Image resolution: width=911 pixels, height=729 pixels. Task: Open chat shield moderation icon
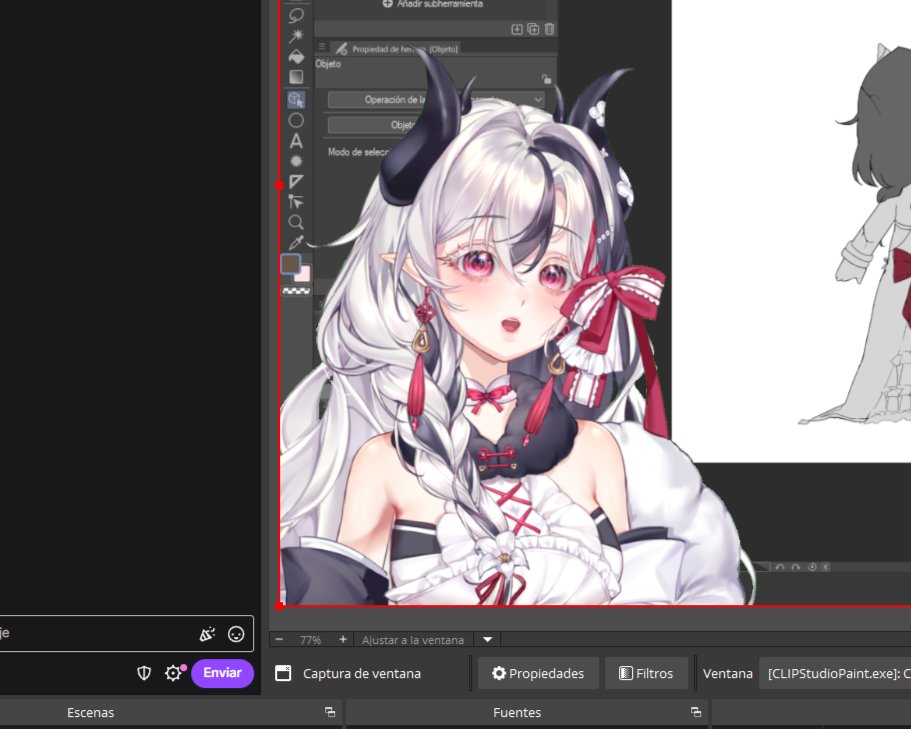pyautogui.click(x=144, y=673)
